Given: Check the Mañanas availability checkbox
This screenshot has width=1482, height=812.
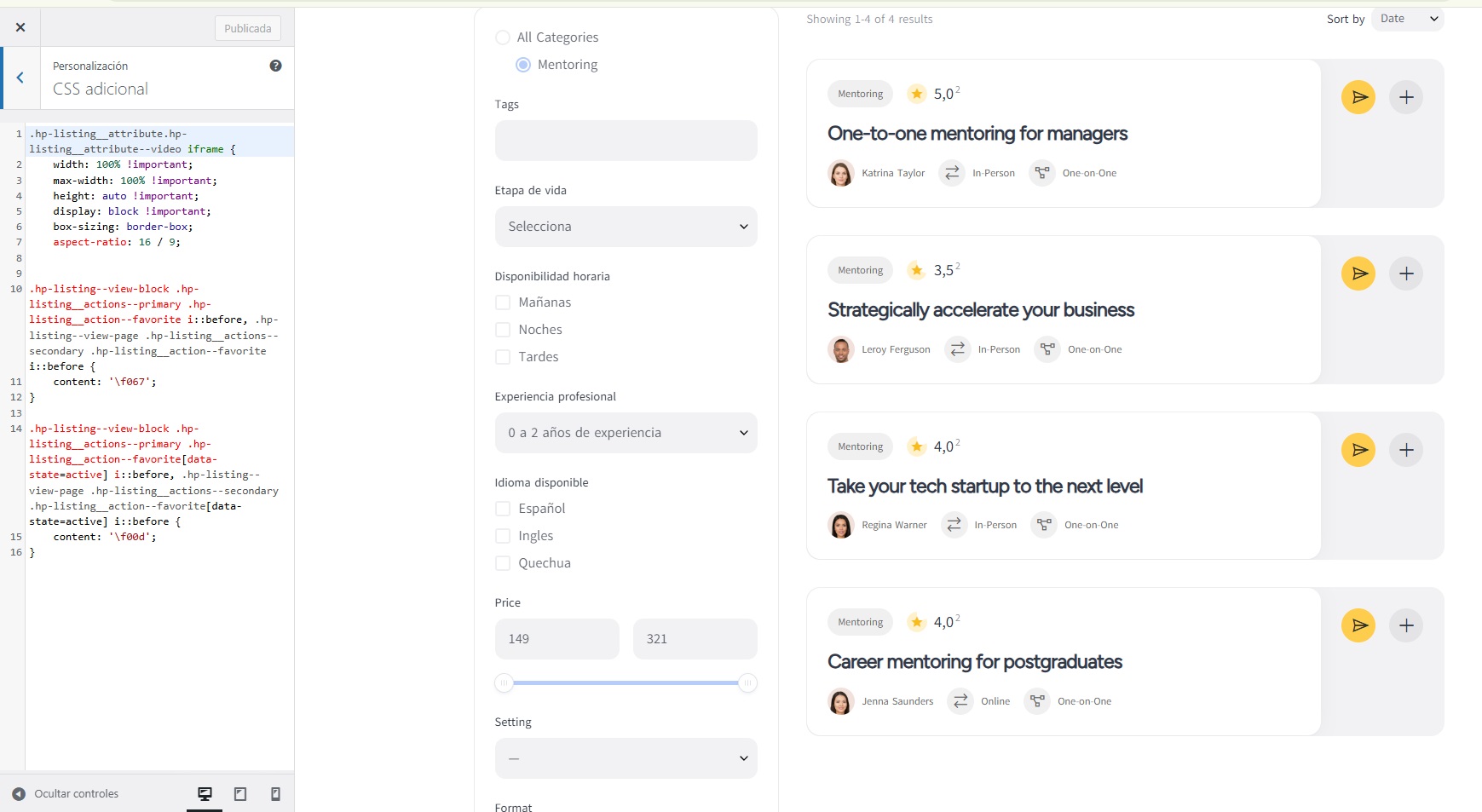Looking at the screenshot, I should click(x=503, y=302).
